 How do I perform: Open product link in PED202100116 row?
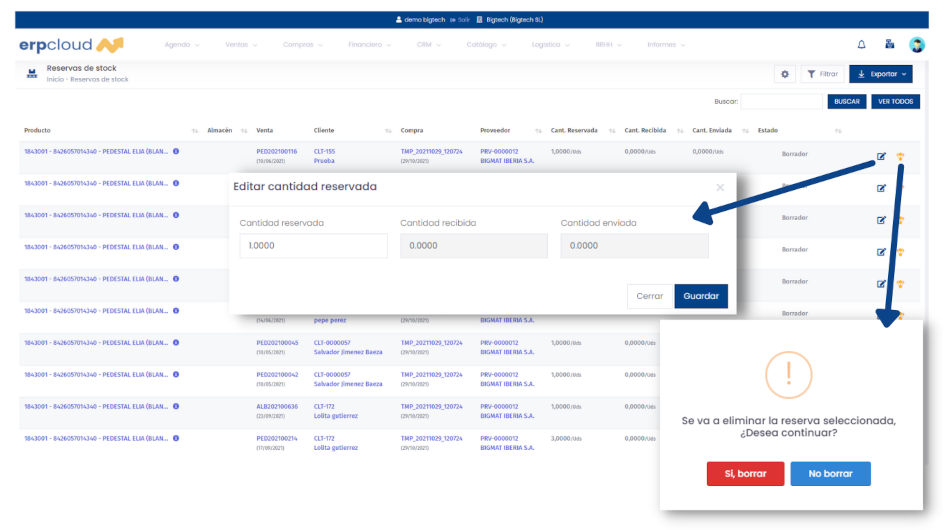pos(96,151)
